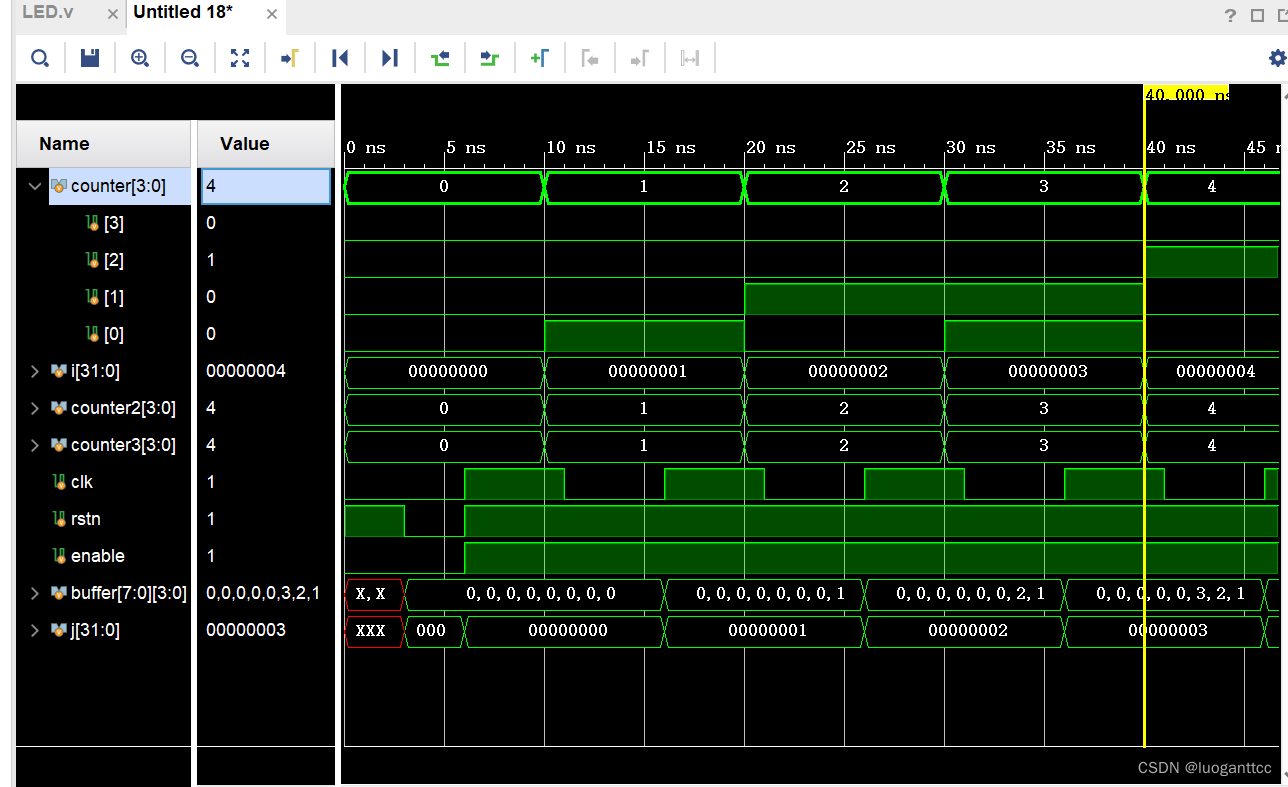Click the Next Marker icon
The width and height of the screenshot is (1288, 787).
(x=640, y=58)
